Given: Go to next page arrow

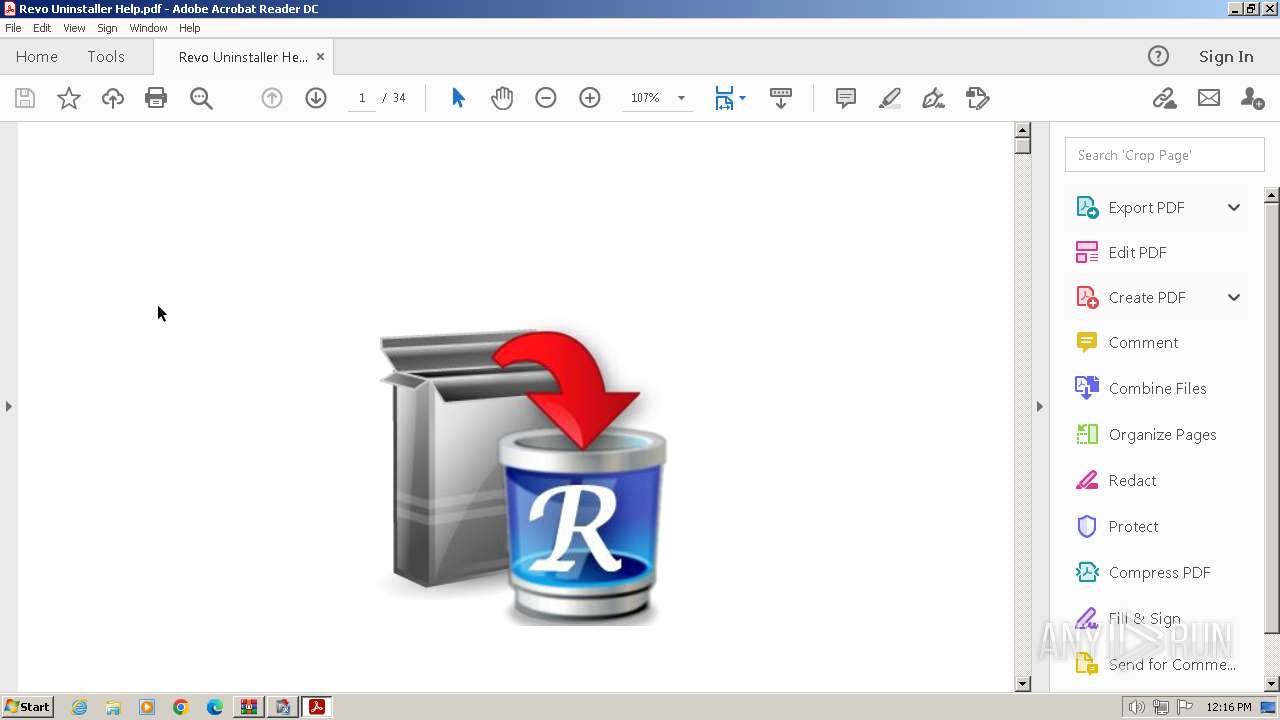Looking at the screenshot, I should 316,98.
